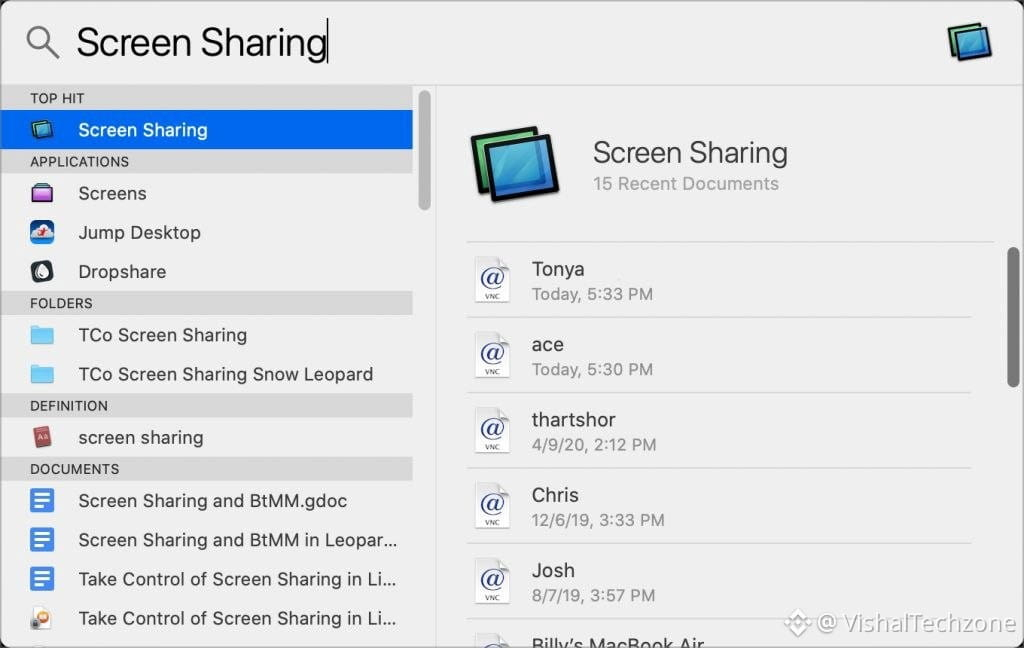Click the 15 Recent Documents label
1024x648 pixels.
686,184
